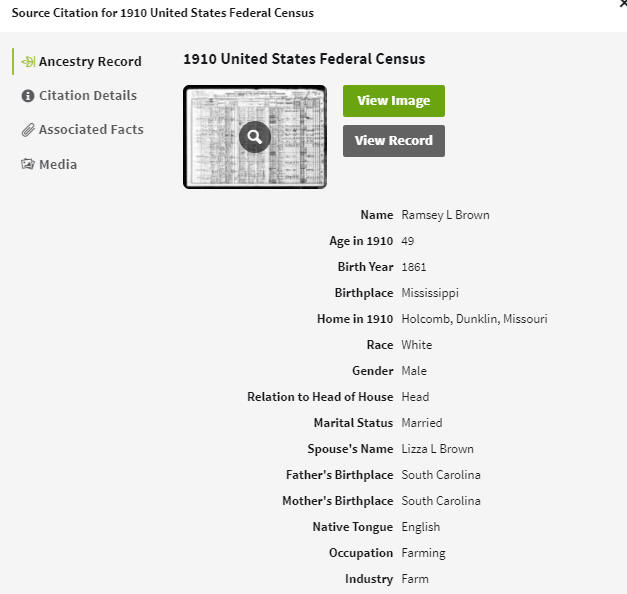Go to the Media tab
This screenshot has width=627, height=594.
(58, 164)
